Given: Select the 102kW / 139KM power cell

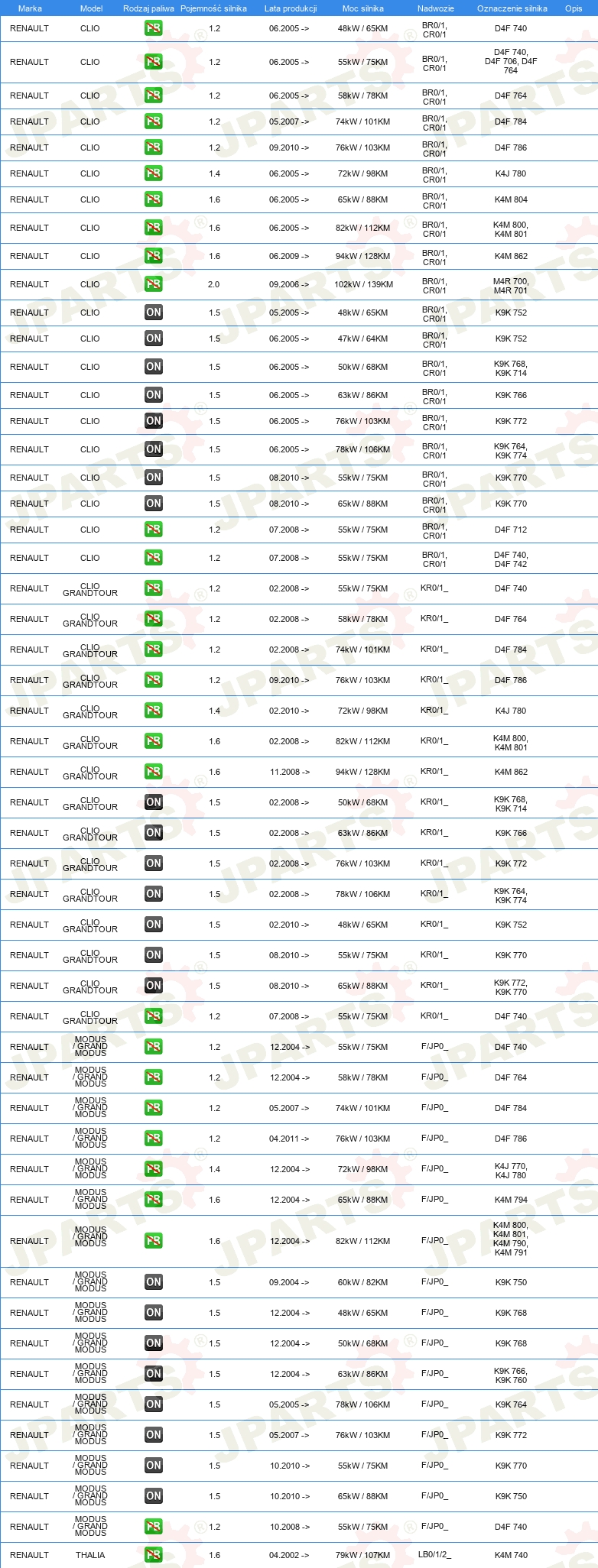Looking at the screenshot, I should [363, 284].
